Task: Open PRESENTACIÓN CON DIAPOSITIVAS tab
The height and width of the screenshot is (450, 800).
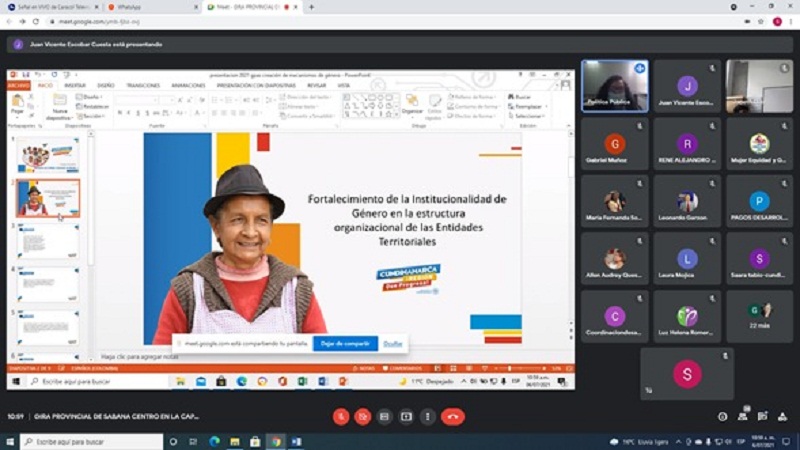Action: click(256, 85)
